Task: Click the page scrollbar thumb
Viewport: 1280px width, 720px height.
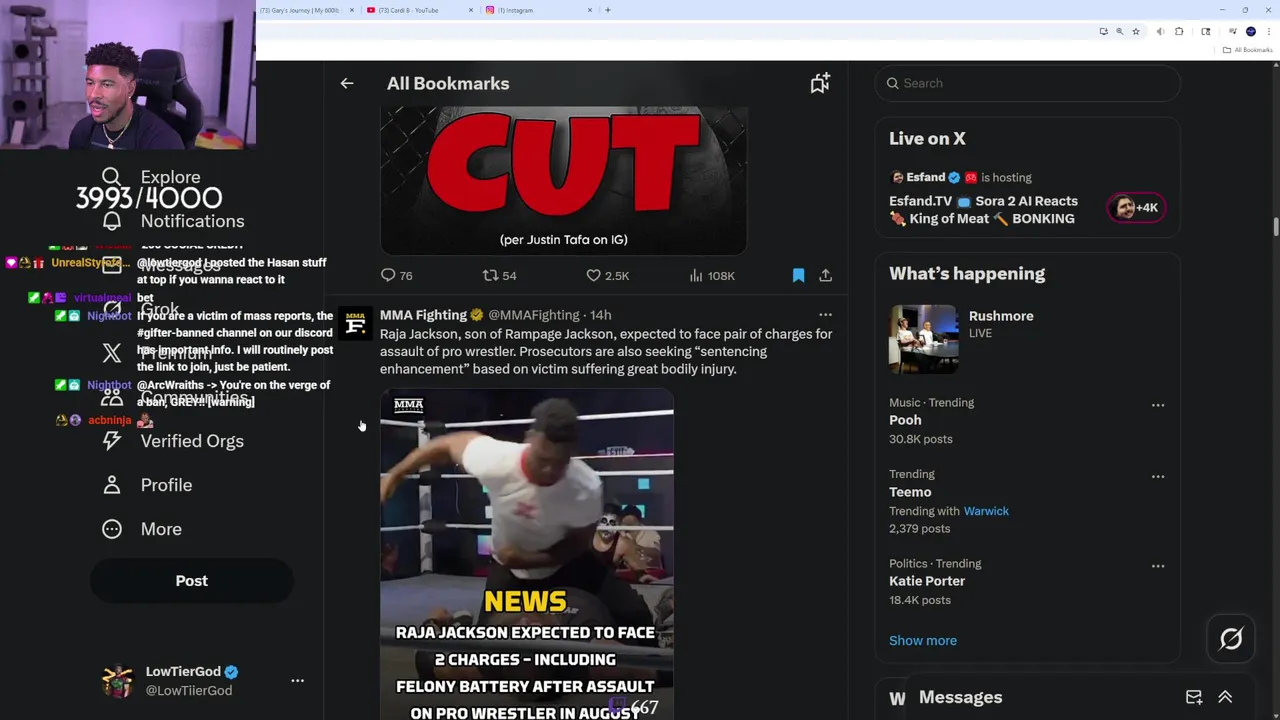Action: [x=1275, y=227]
